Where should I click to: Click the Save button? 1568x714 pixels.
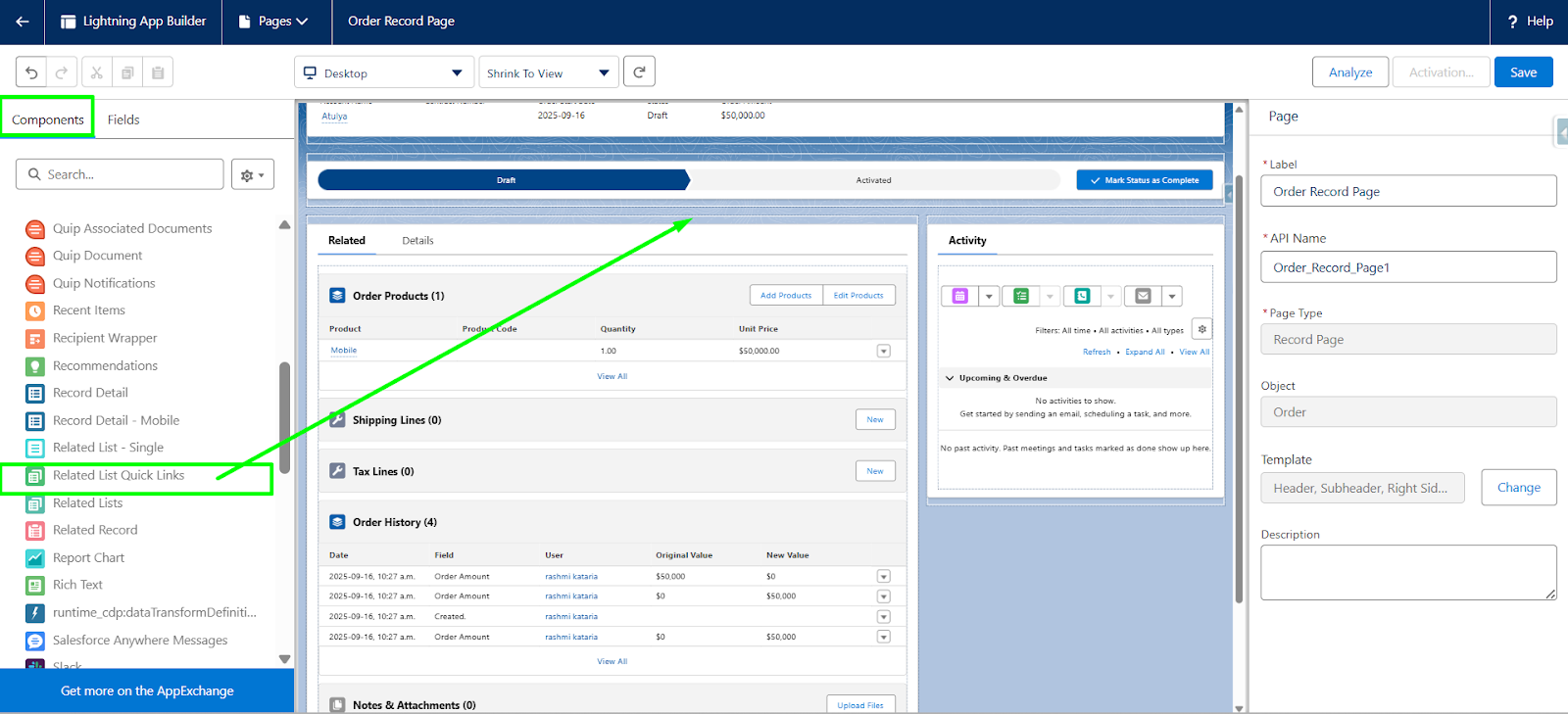coord(1523,72)
